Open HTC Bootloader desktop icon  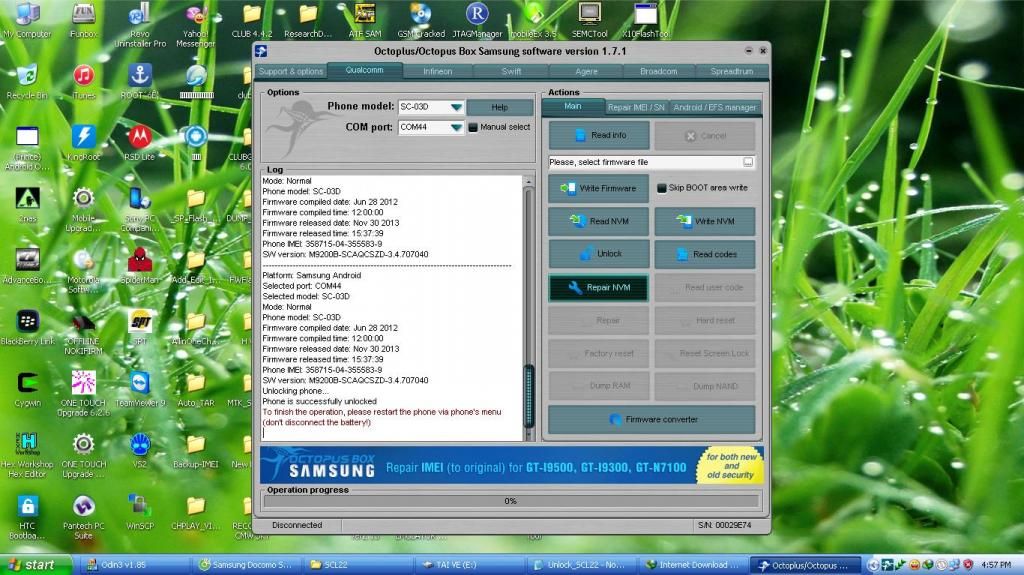[27, 517]
